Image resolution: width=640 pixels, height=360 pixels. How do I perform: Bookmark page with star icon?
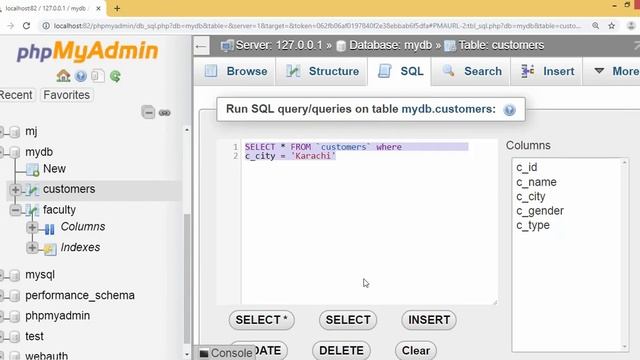611,26
